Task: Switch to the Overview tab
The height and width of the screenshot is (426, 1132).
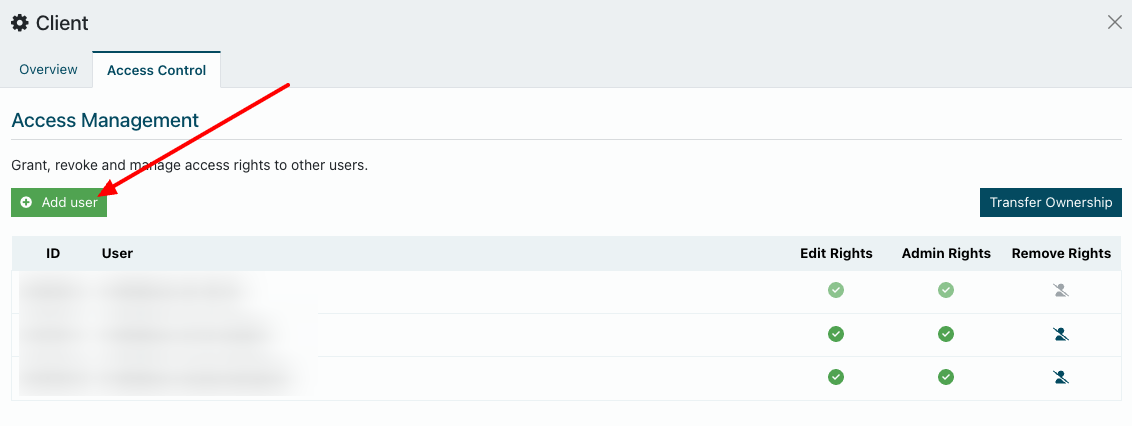Action: (48, 70)
